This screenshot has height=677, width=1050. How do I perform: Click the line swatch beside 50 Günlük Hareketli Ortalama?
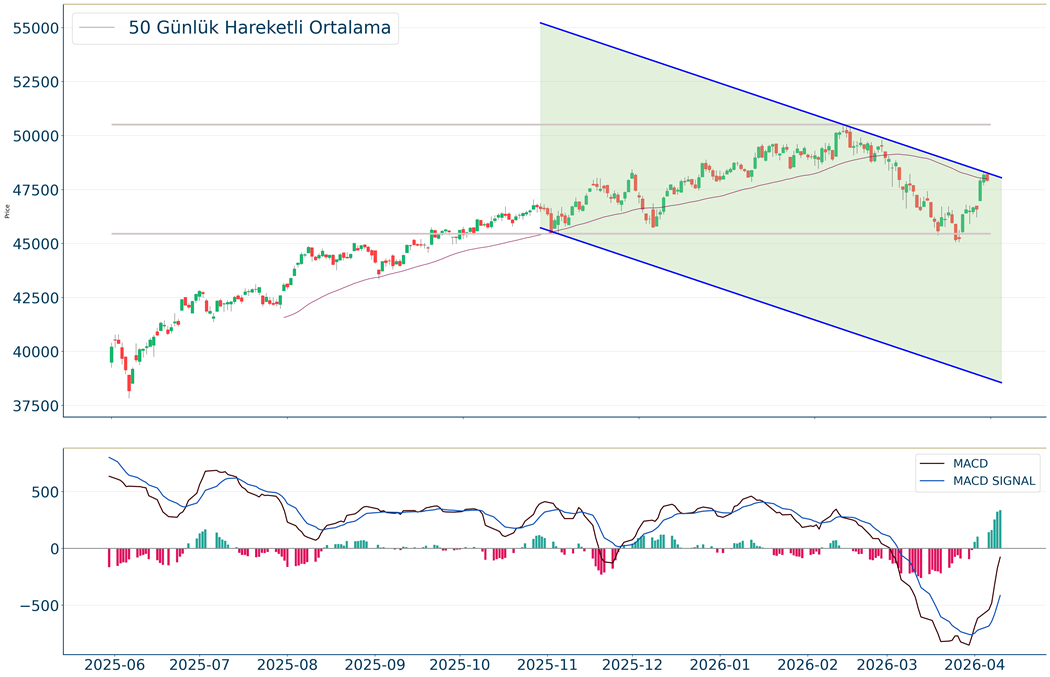[98, 28]
